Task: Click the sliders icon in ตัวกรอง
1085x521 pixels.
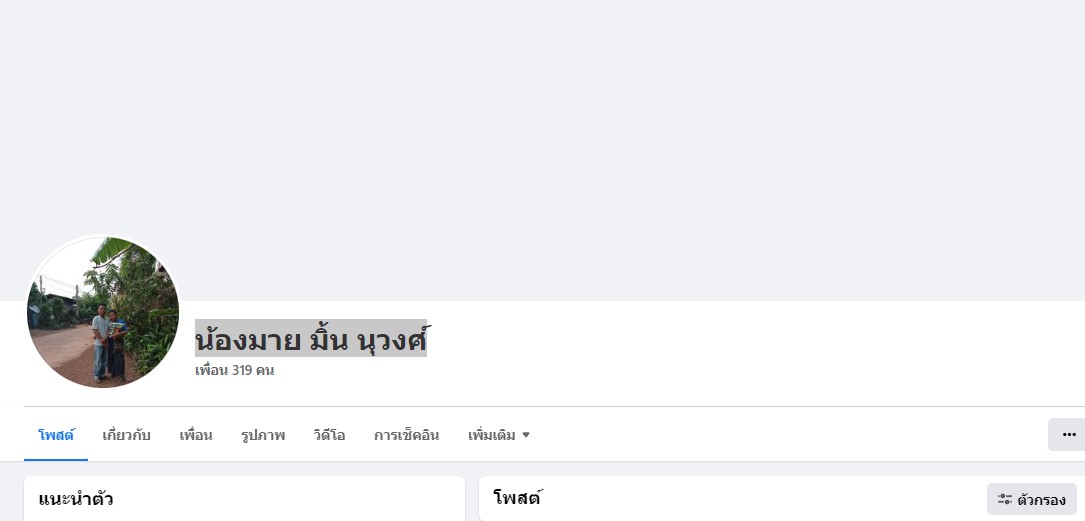Action: tap(1005, 499)
